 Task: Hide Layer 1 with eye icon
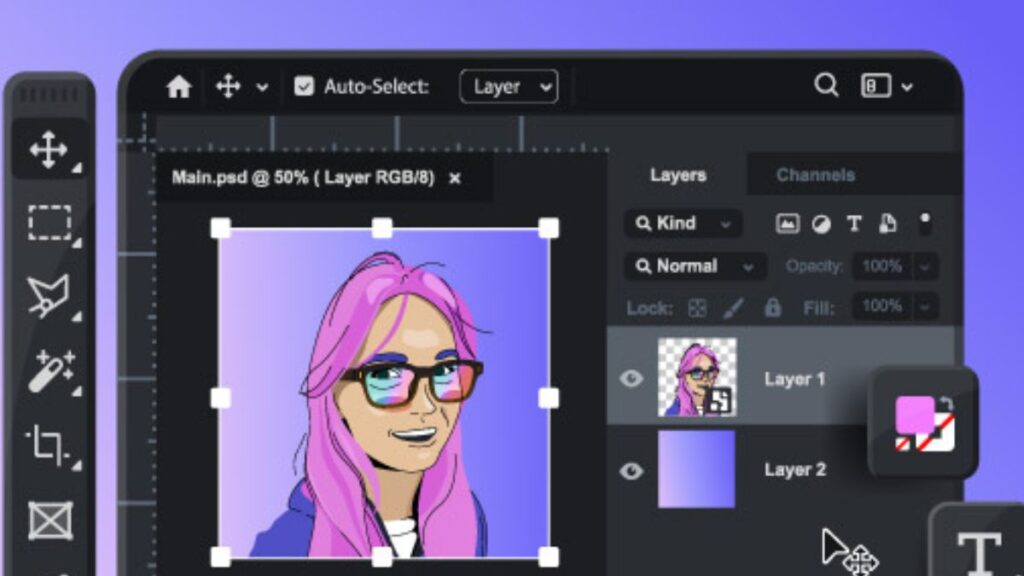tap(631, 379)
